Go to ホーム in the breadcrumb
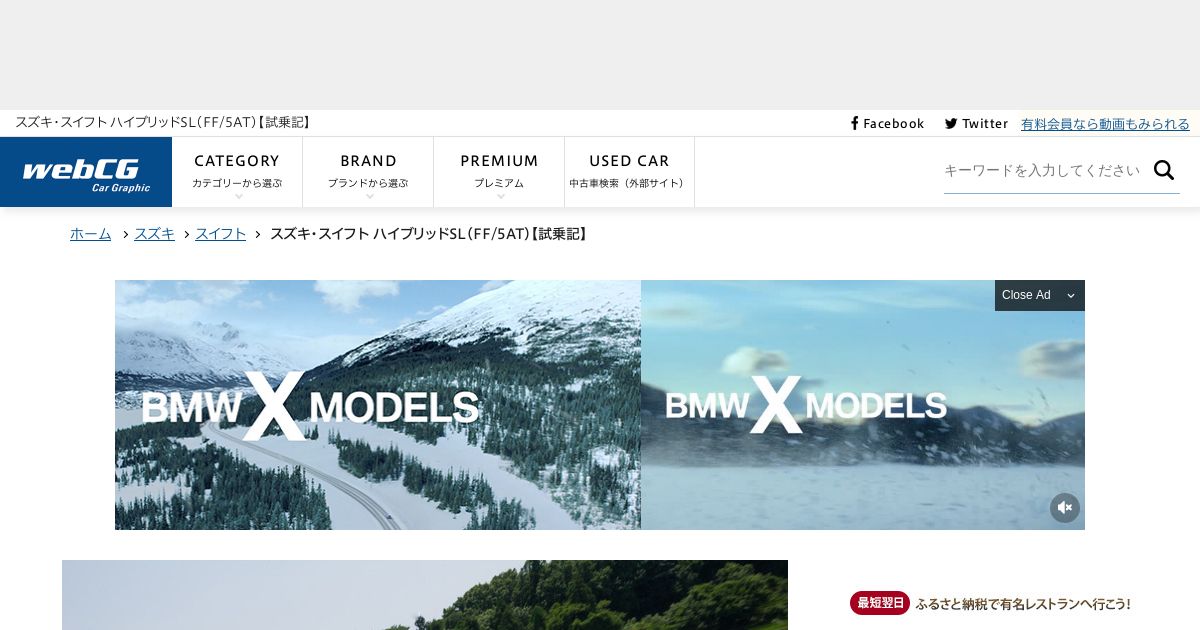Screen dimensions: 1200x630 click(91, 234)
